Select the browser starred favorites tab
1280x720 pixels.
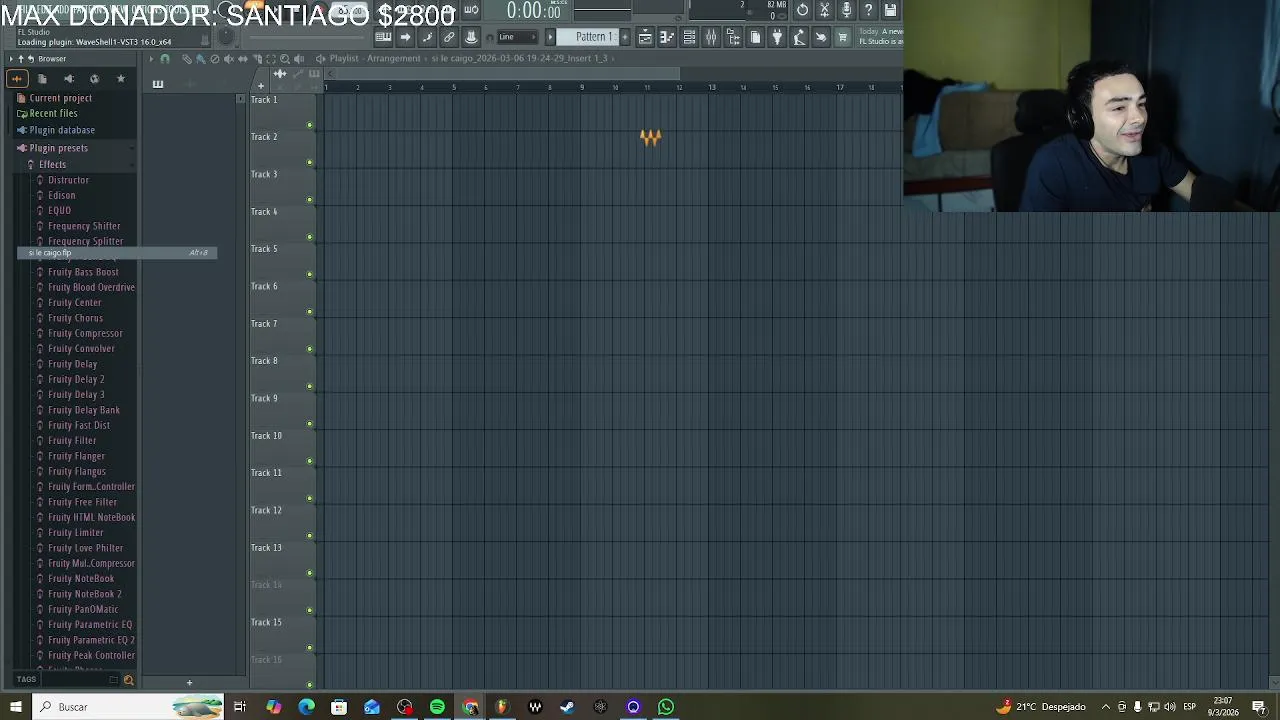click(x=121, y=79)
